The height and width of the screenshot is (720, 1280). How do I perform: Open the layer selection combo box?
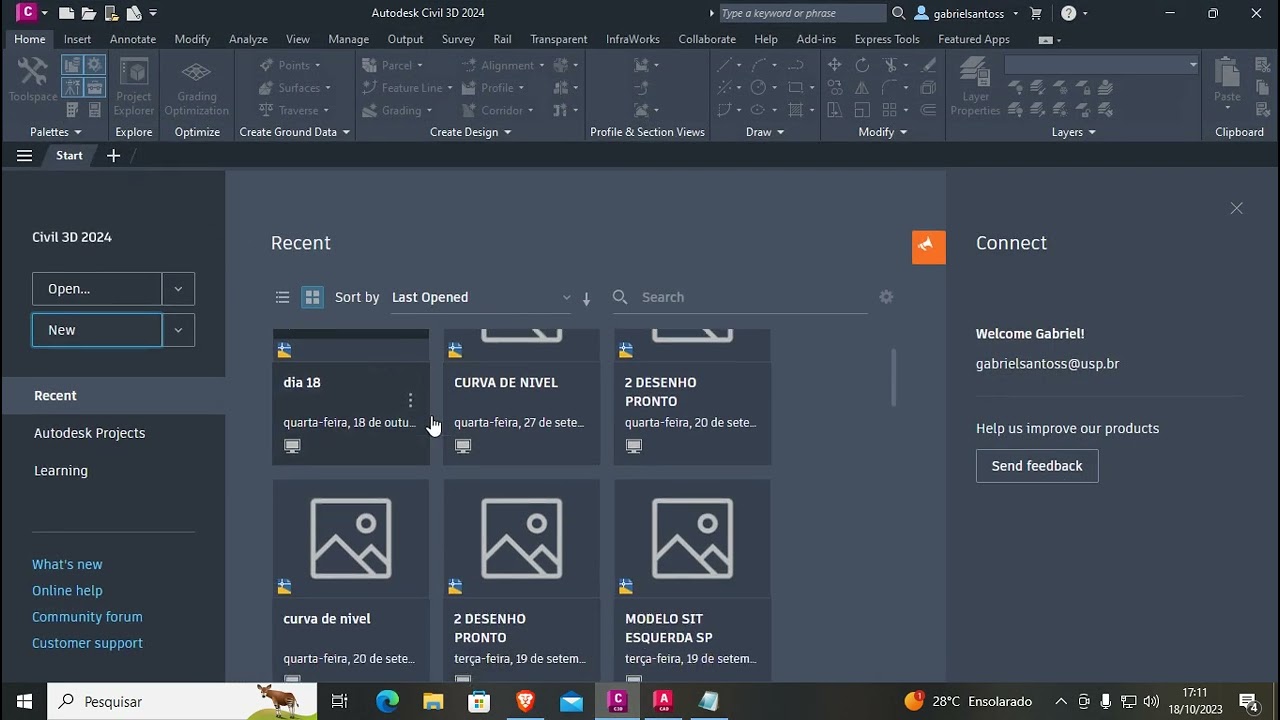1101,65
